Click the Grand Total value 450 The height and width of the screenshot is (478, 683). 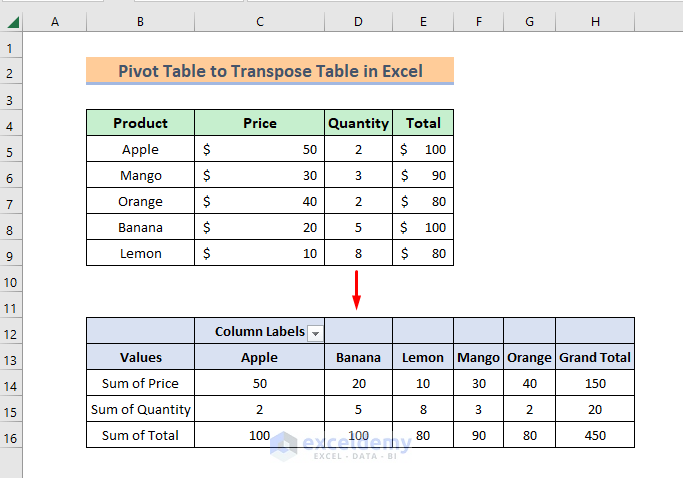594,435
